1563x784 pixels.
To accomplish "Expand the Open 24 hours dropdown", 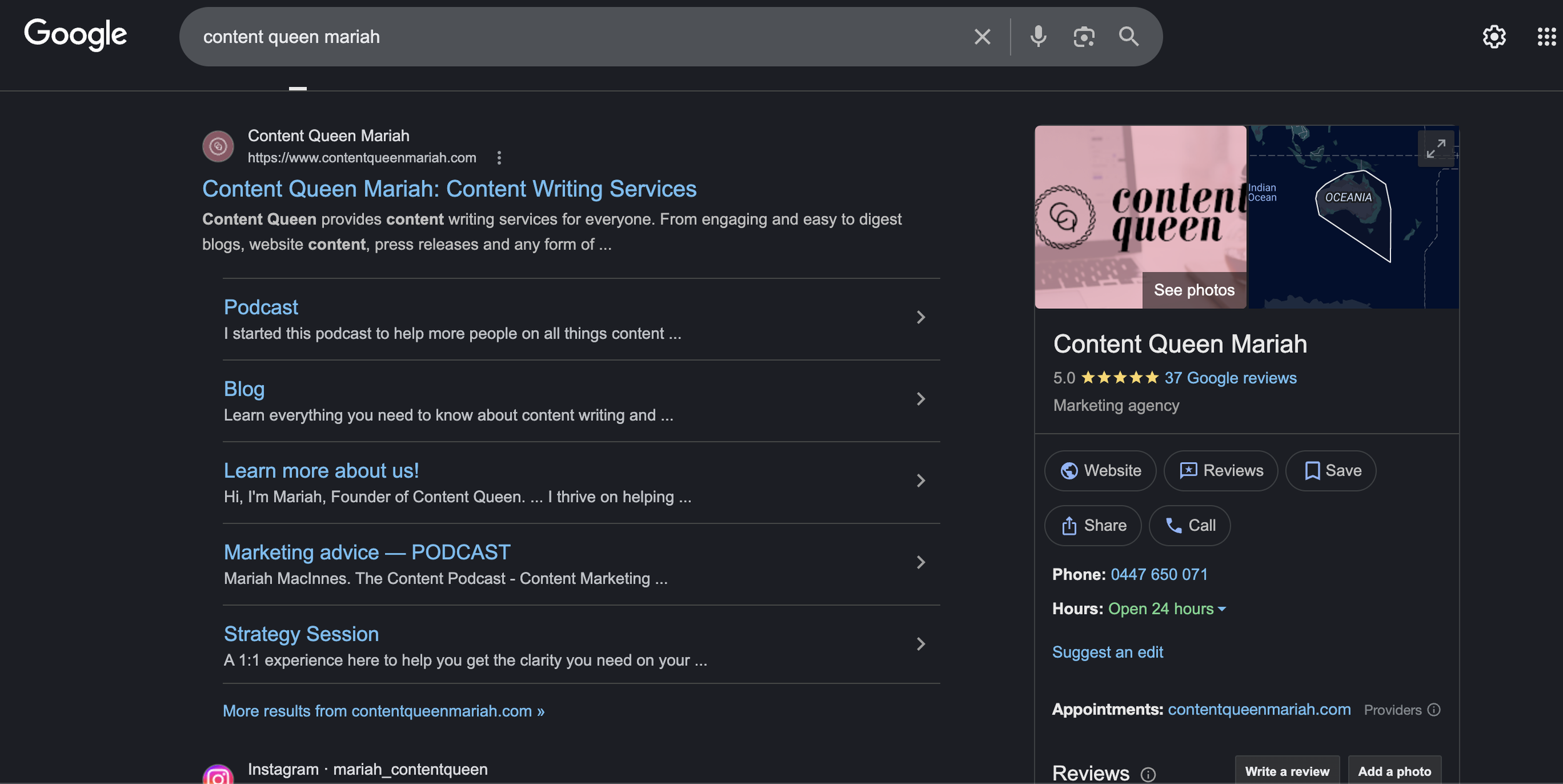I will pyautogui.click(x=1222, y=609).
